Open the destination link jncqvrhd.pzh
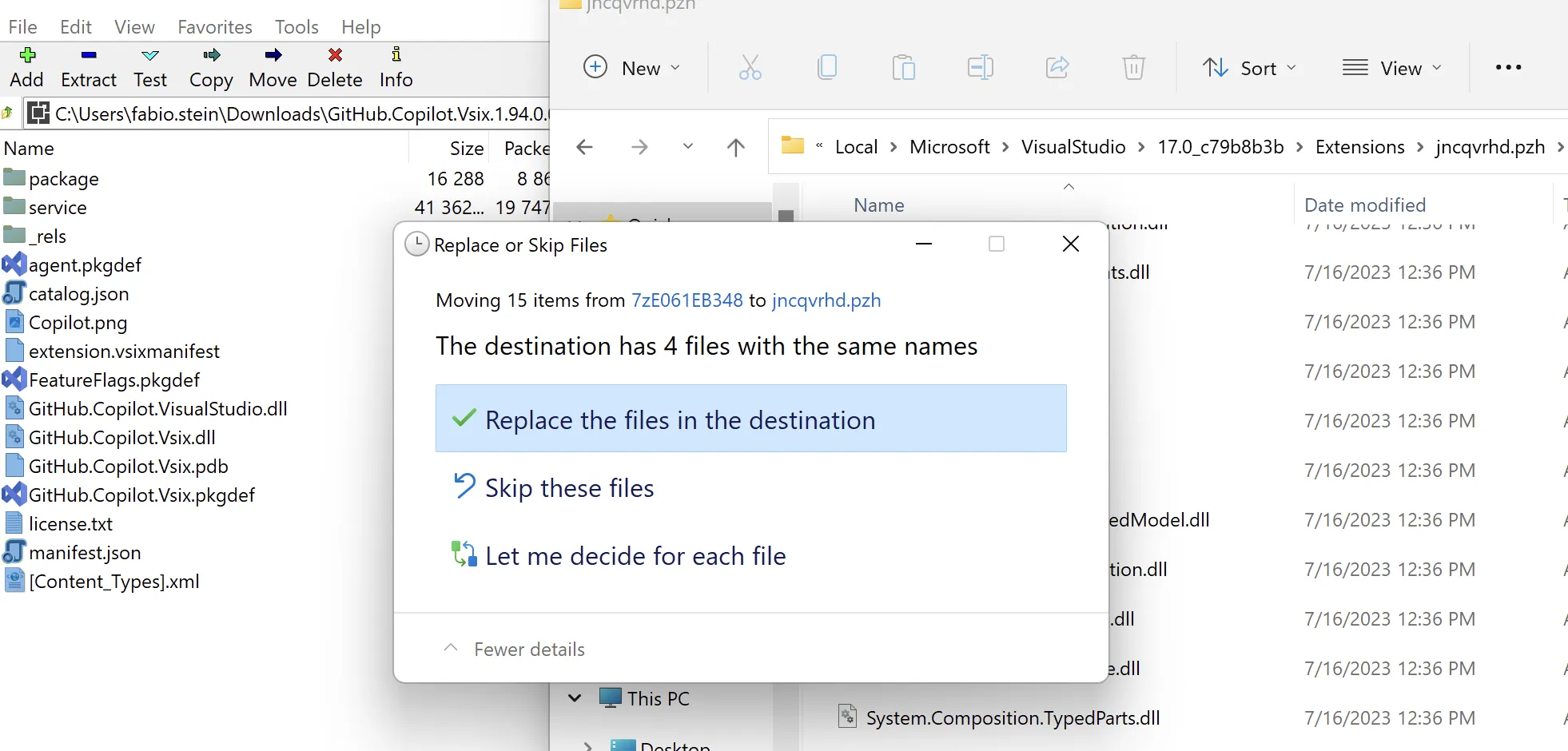1568x751 pixels. [x=826, y=300]
